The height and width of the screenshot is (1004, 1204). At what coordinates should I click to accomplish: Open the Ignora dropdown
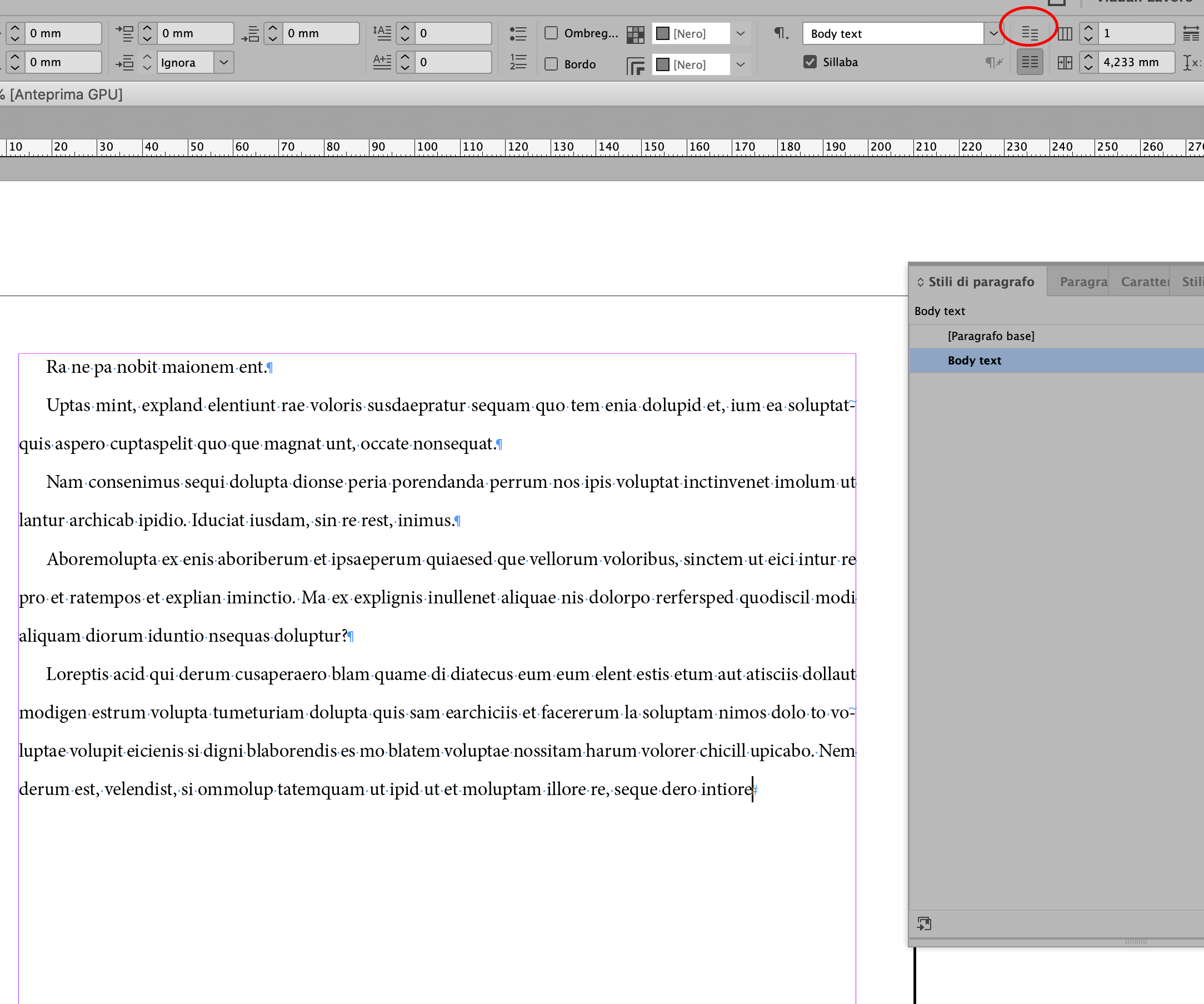pos(223,62)
